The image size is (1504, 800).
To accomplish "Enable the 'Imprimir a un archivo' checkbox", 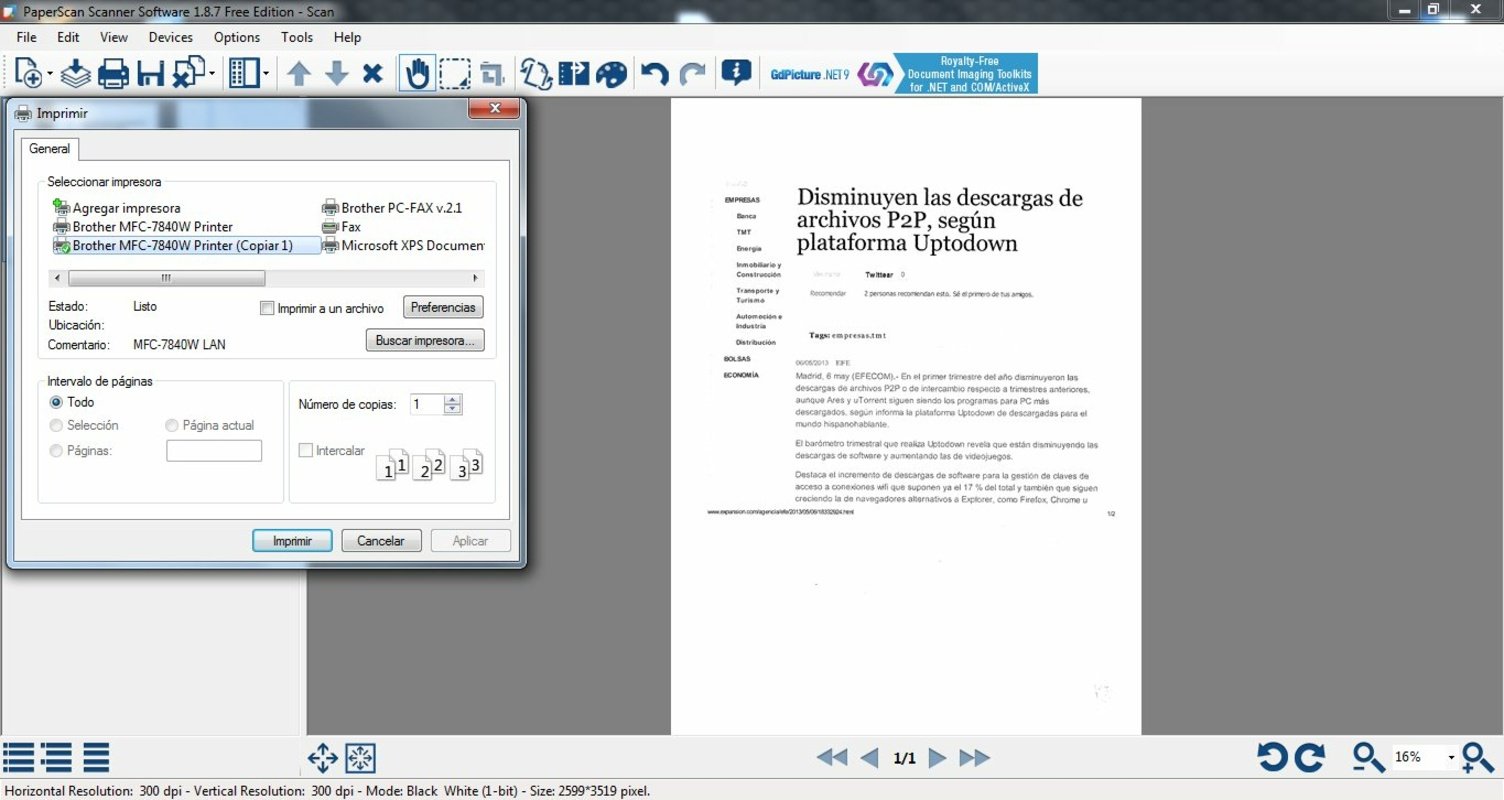I will [267, 309].
